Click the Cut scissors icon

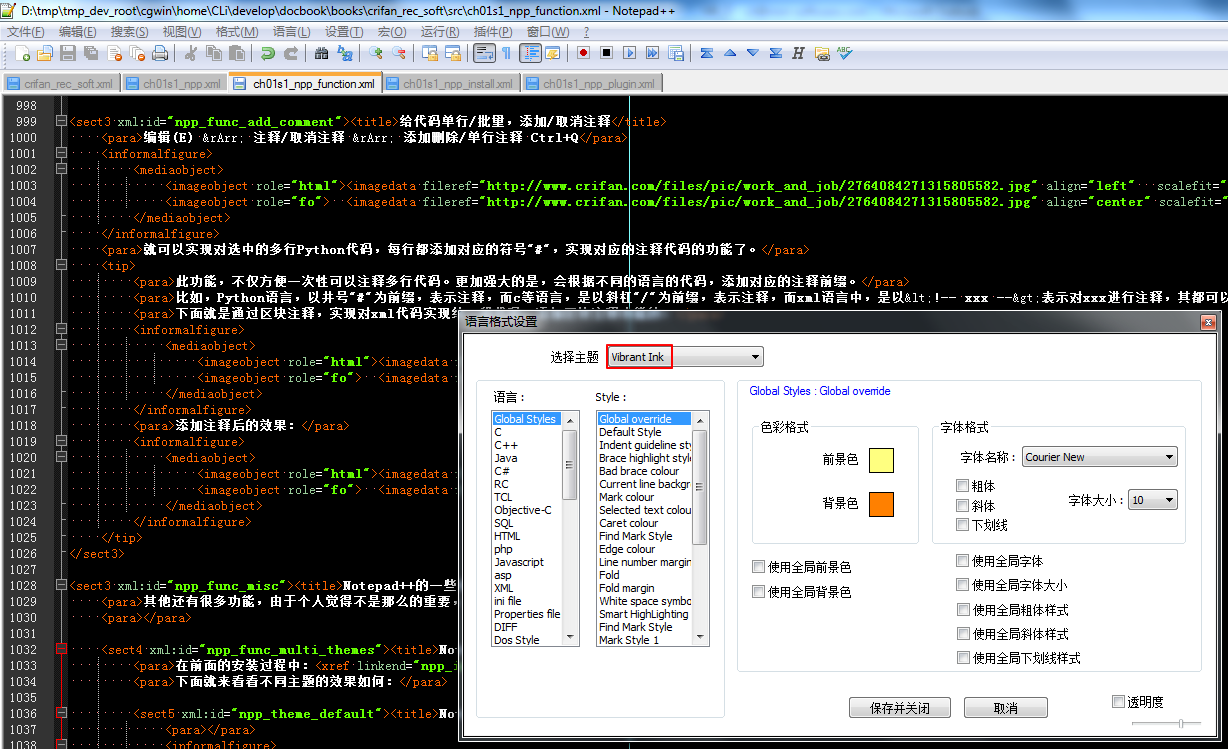(189, 53)
